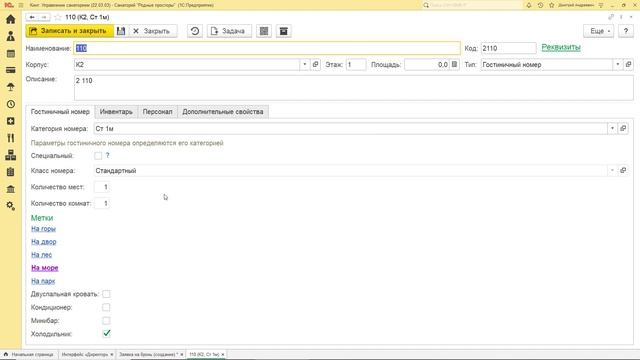Enable the Кондиционер checkbox
This screenshot has width=640, height=360.
pos(106,307)
